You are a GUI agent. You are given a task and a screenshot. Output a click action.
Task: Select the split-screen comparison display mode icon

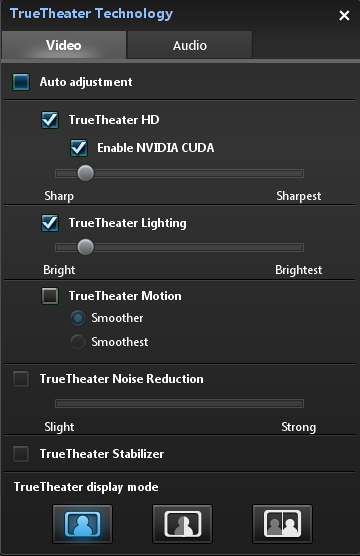pyautogui.click(x=182, y=524)
